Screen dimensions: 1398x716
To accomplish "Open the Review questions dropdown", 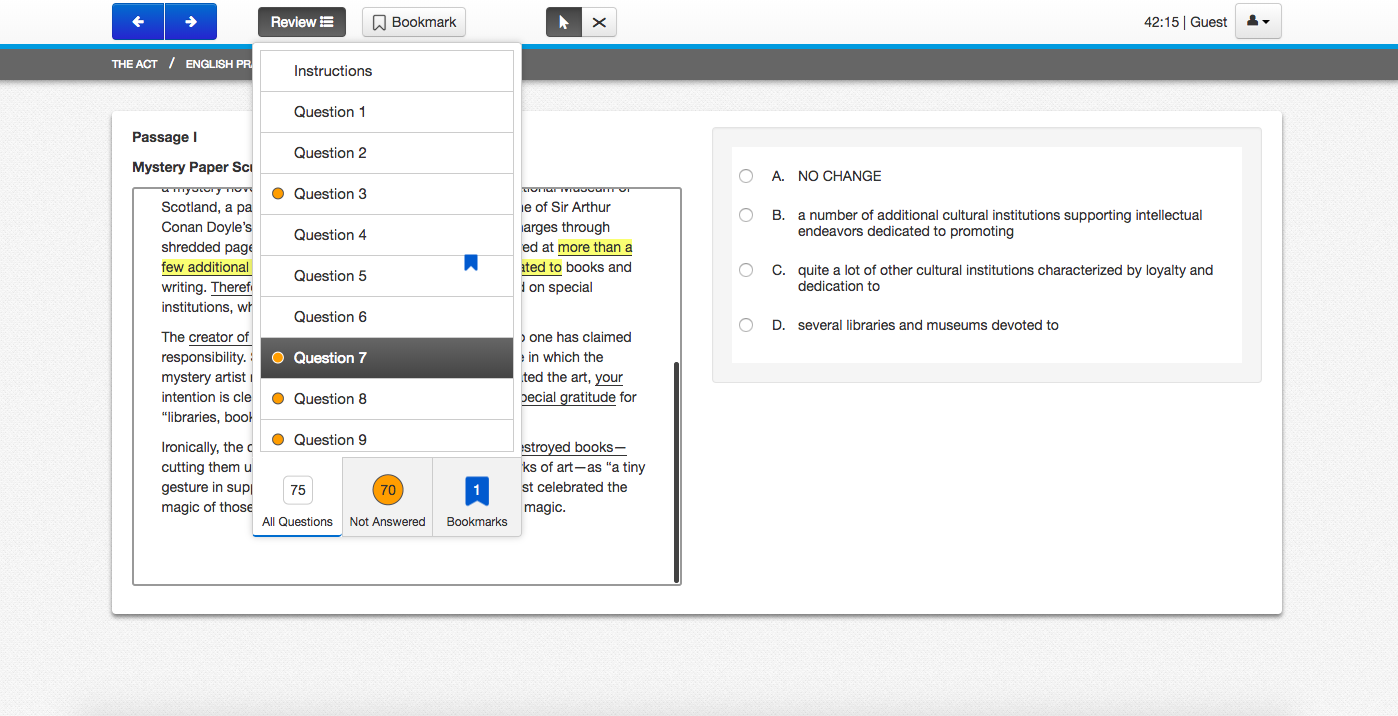I will [x=301, y=21].
